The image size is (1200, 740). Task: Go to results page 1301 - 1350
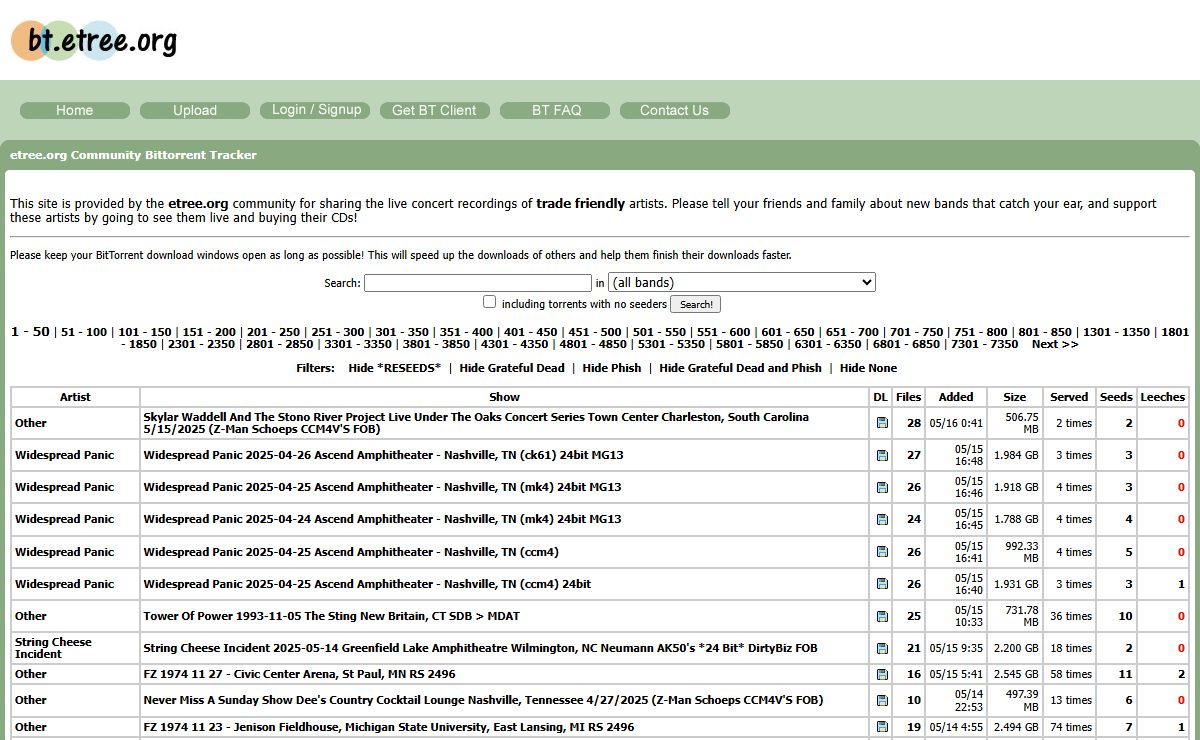1116,332
